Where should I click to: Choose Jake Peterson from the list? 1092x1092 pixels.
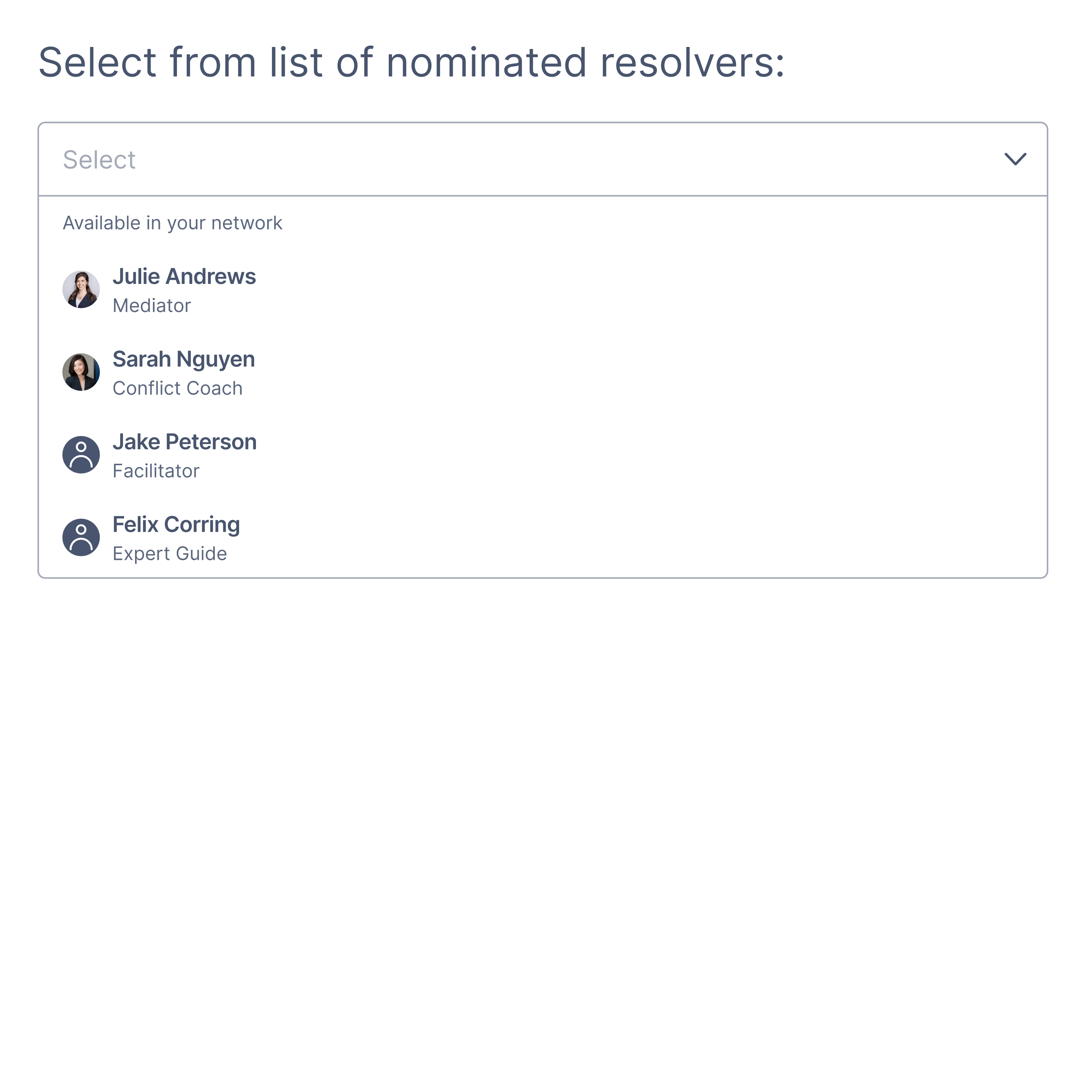[184, 442]
